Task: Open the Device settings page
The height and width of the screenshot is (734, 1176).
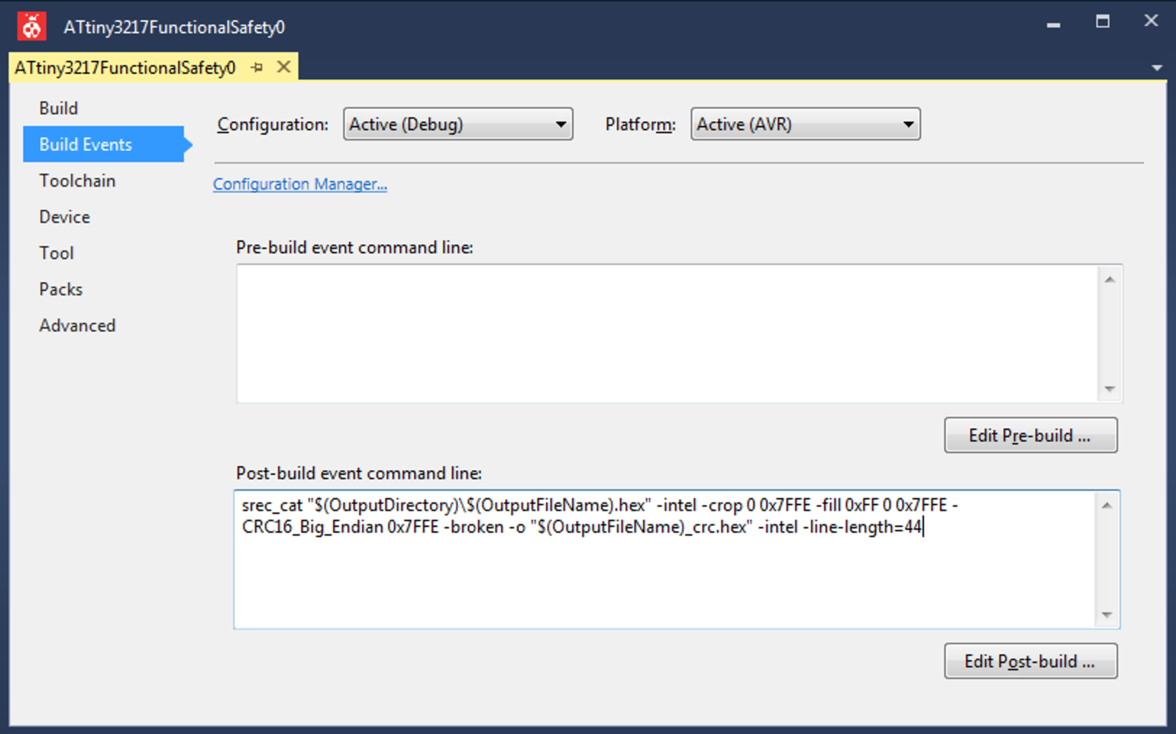Action: tap(64, 217)
